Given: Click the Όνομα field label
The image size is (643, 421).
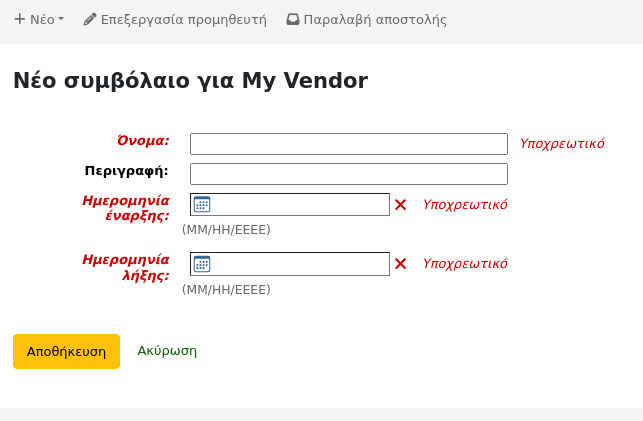Looking at the screenshot, I should [143, 141].
